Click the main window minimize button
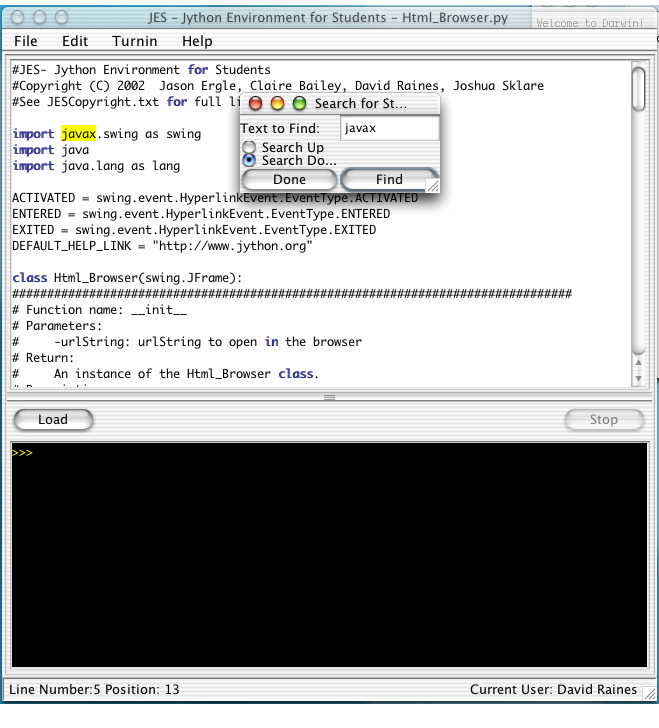Viewport: 659px width, 728px height. (x=40, y=18)
